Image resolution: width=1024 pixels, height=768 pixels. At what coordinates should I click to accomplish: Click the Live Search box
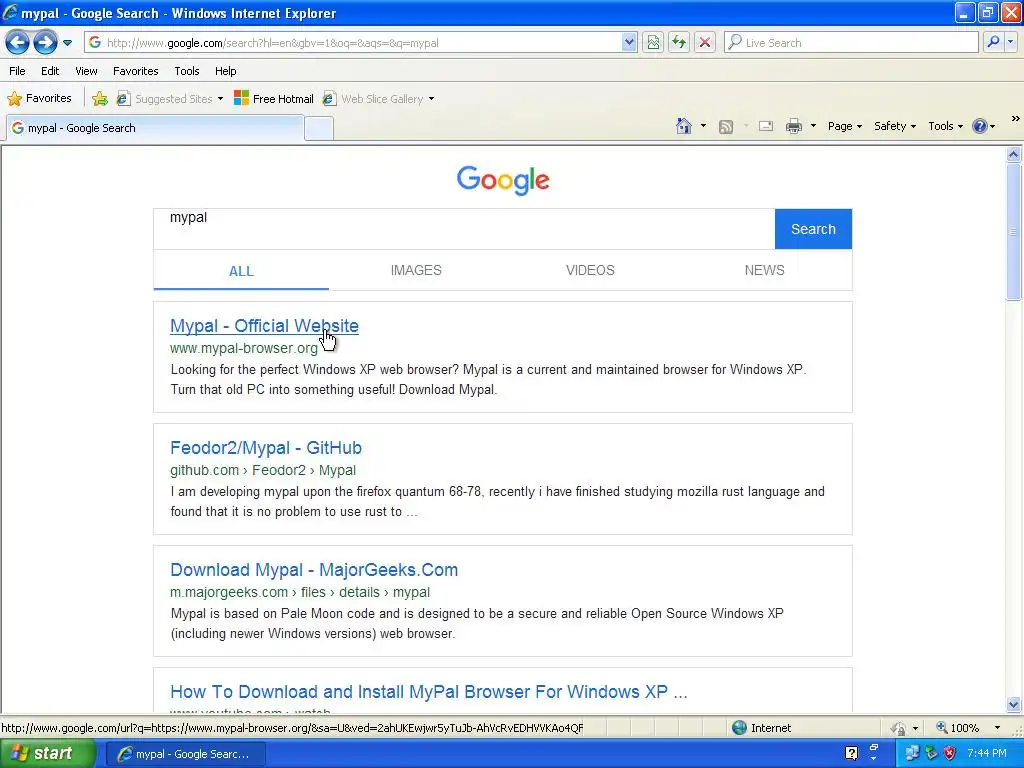pyautogui.click(x=852, y=43)
